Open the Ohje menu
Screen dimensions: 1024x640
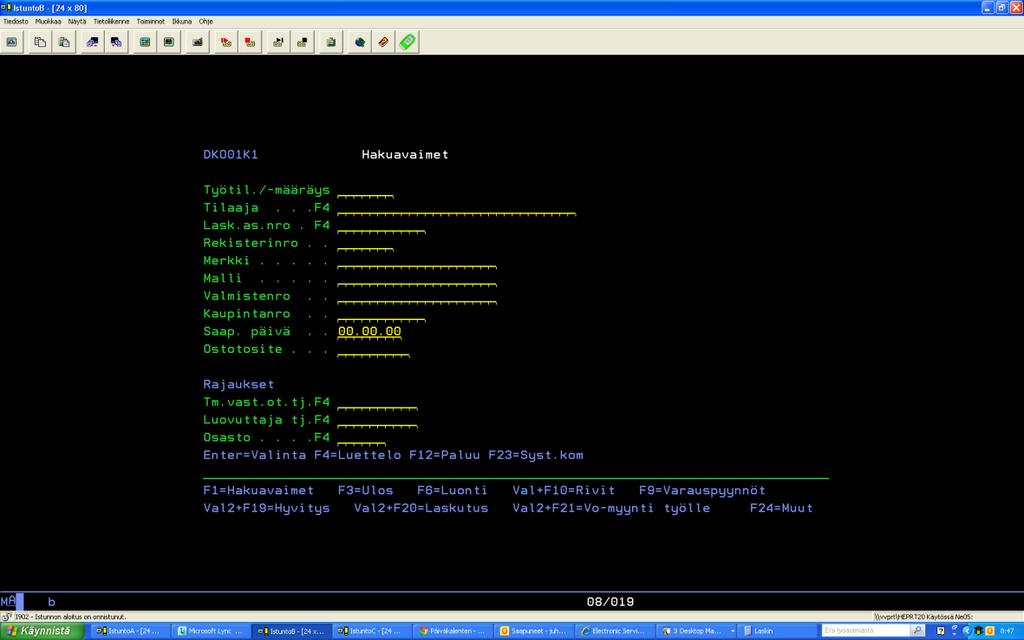[206, 21]
